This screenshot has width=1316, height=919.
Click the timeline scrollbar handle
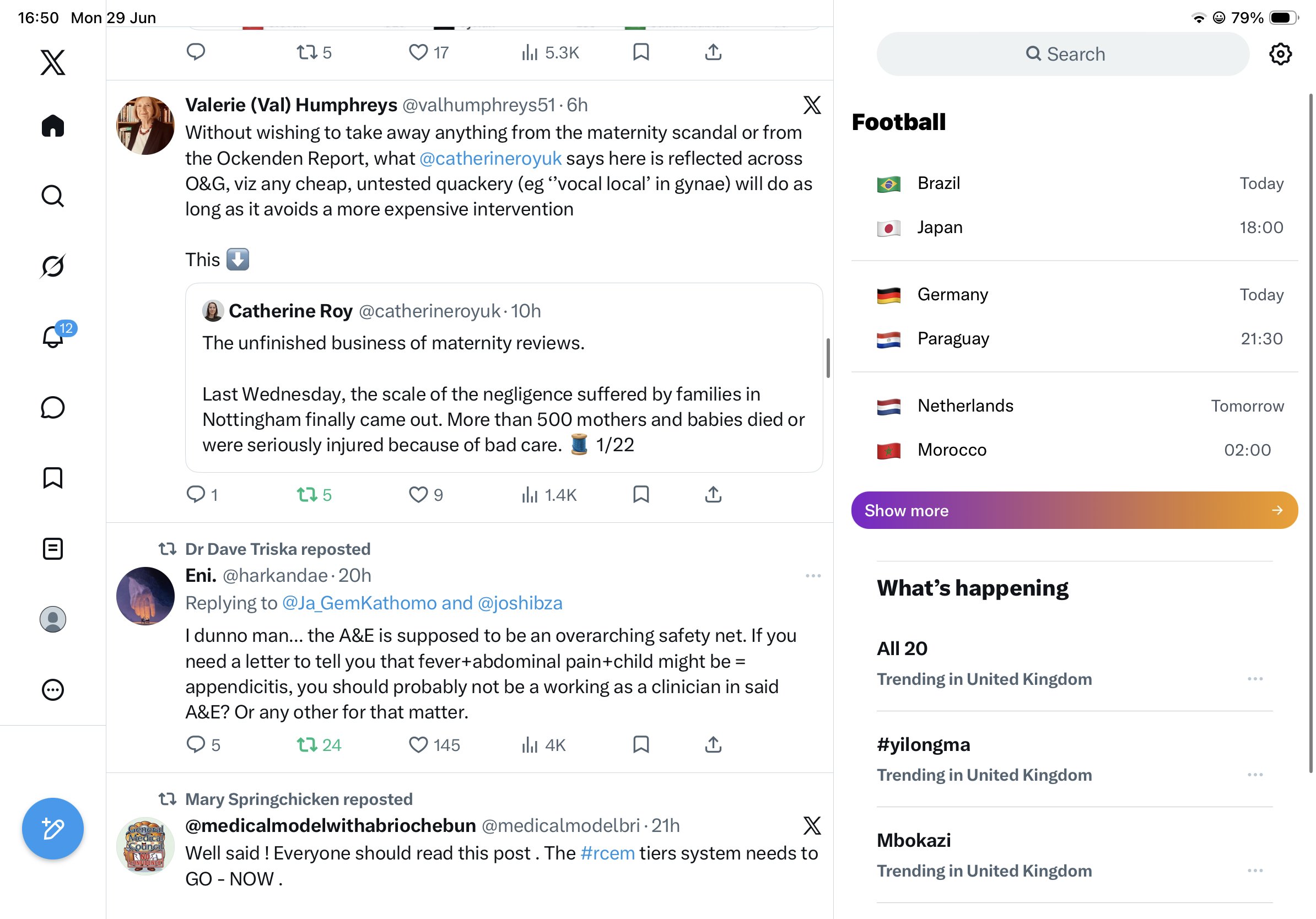coord(828,358)
